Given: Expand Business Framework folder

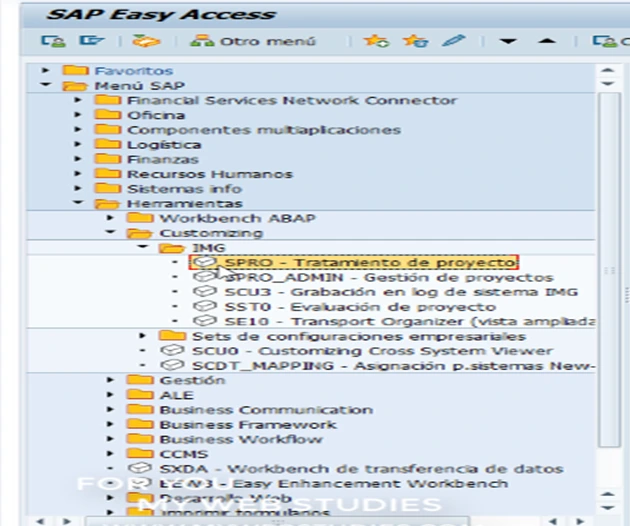Looking at the screenshot, I should (x=110, y=424).
